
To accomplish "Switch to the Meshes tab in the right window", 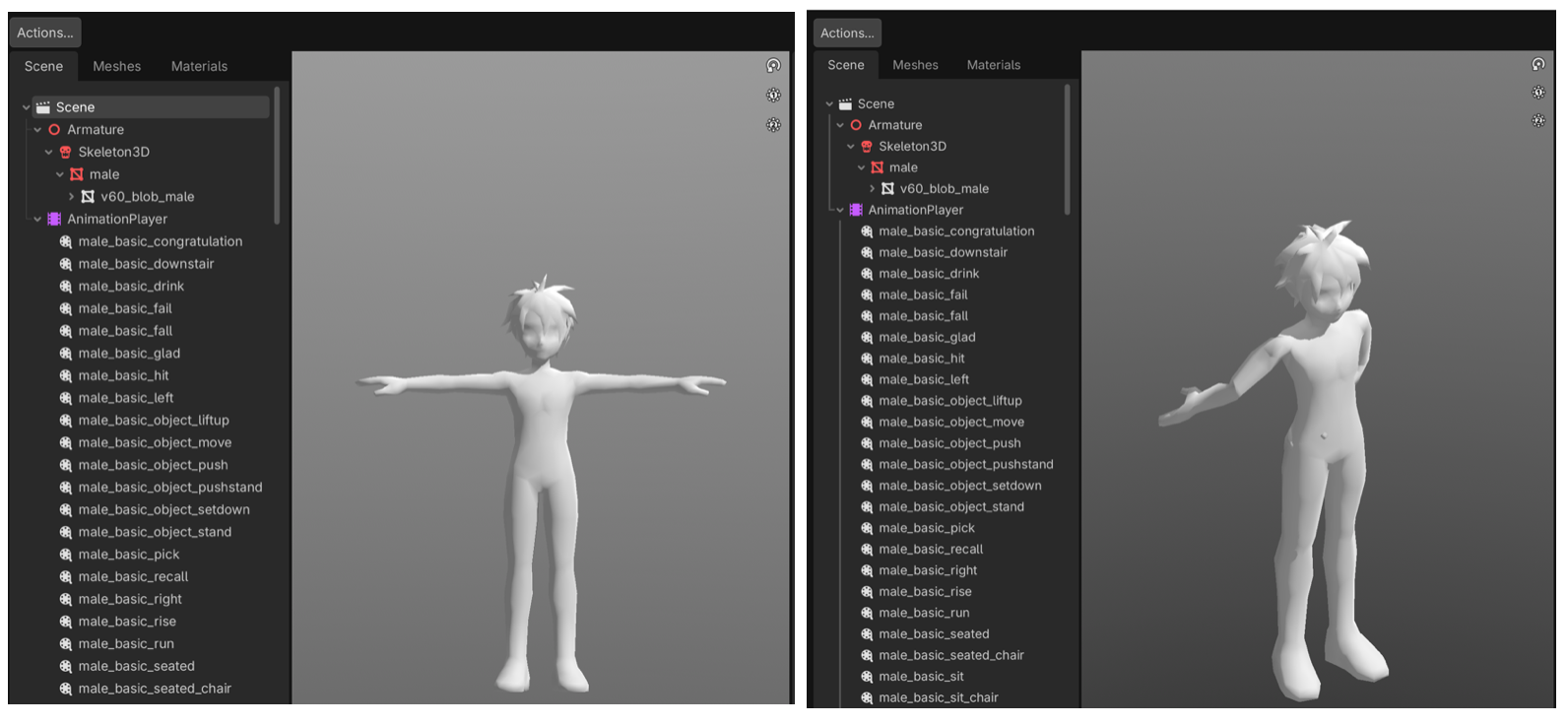I will (x=915, y=65).
